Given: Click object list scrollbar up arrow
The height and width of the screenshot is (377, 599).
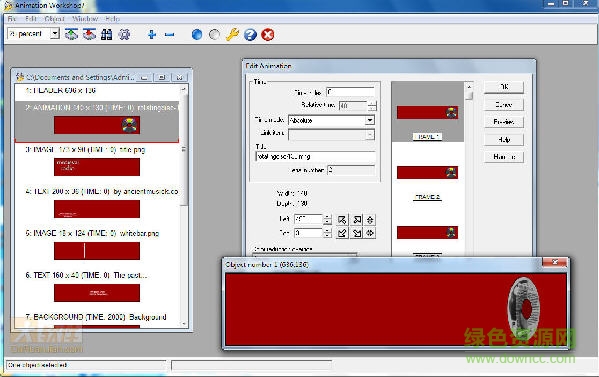Looking at the screenshot, I should 184,89.
